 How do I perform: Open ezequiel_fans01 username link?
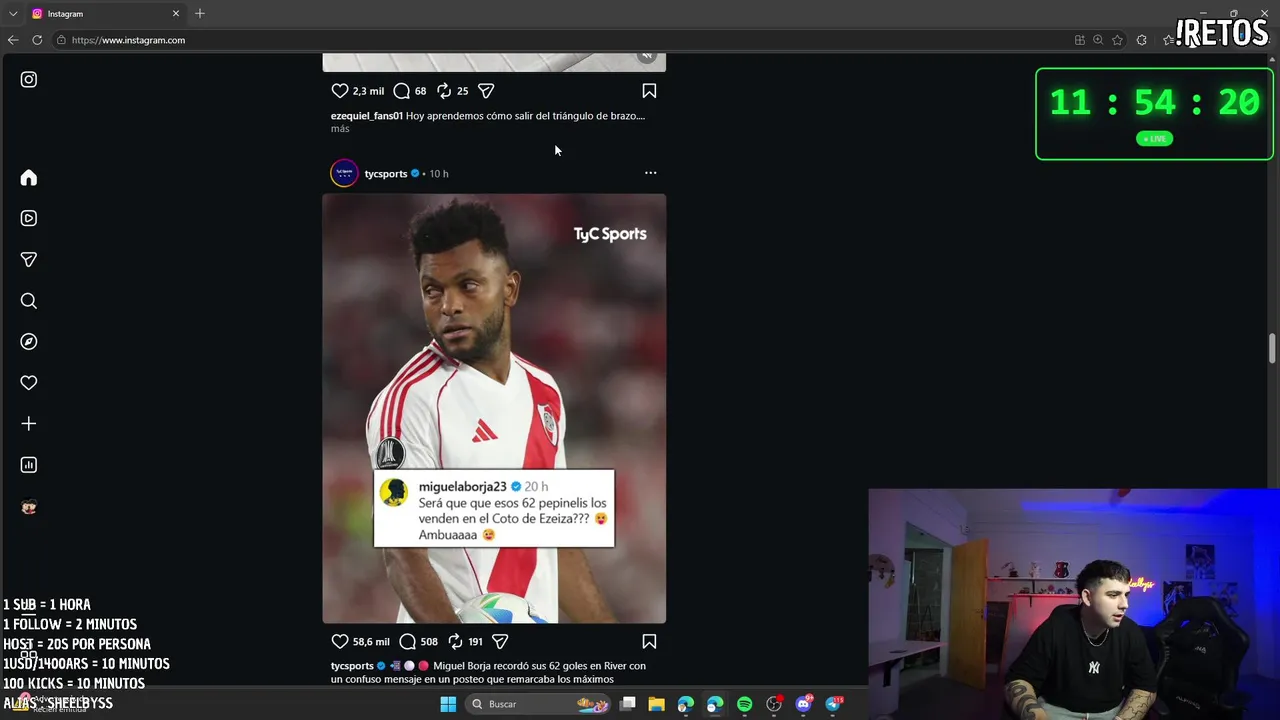click(367, 116)
